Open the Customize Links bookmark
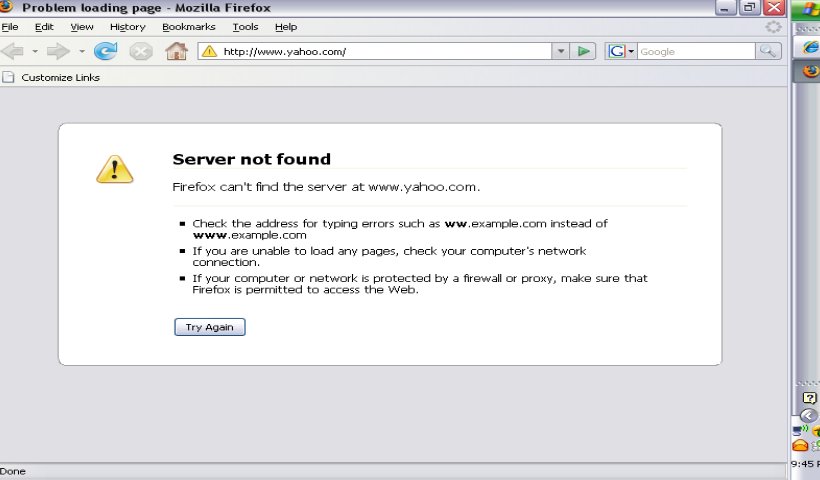Screen dimensions: 820x480 [60, 77]
